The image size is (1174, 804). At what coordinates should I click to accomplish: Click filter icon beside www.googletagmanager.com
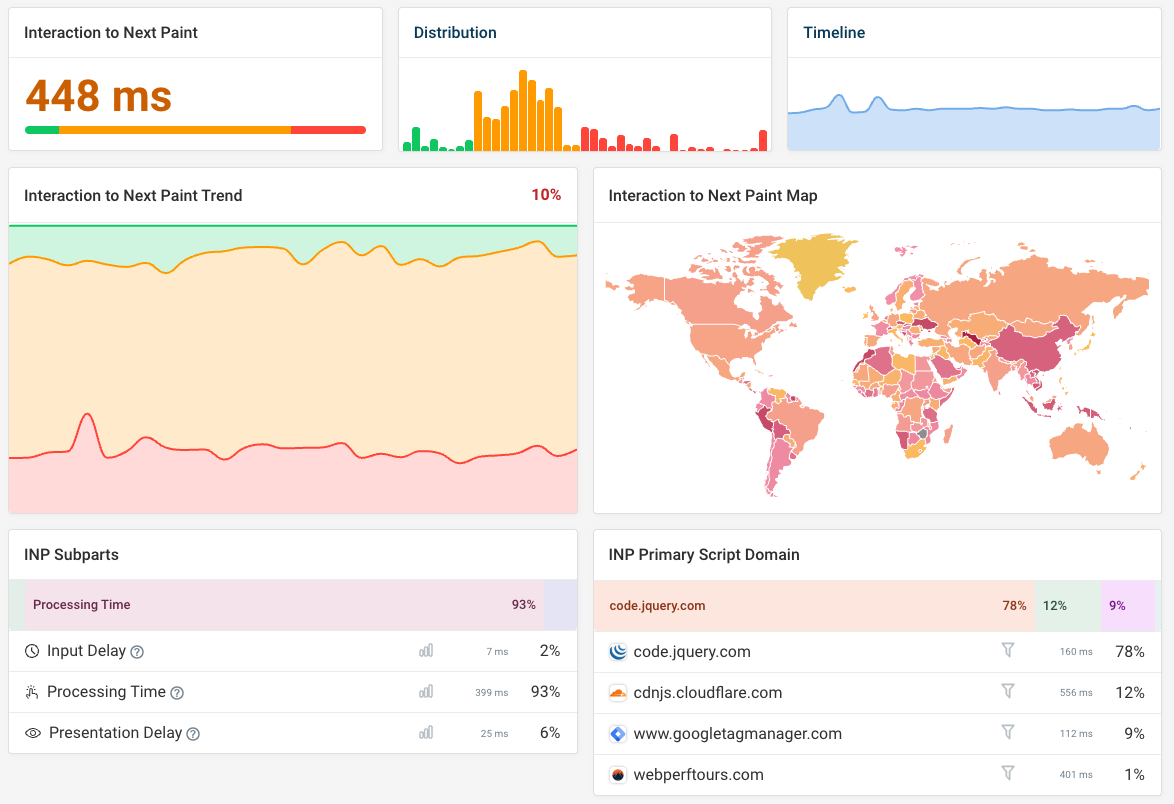coord(1008,733)
